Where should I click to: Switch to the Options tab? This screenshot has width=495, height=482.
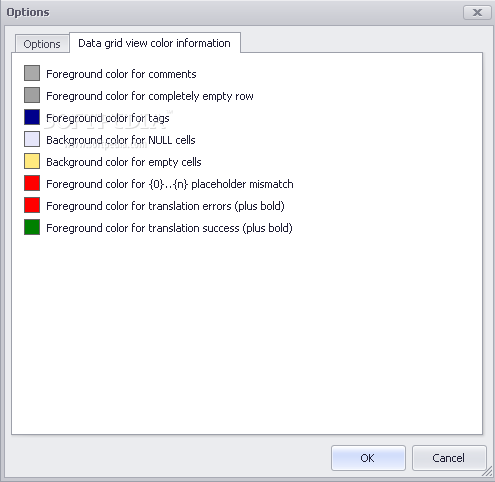coord(42,44)
